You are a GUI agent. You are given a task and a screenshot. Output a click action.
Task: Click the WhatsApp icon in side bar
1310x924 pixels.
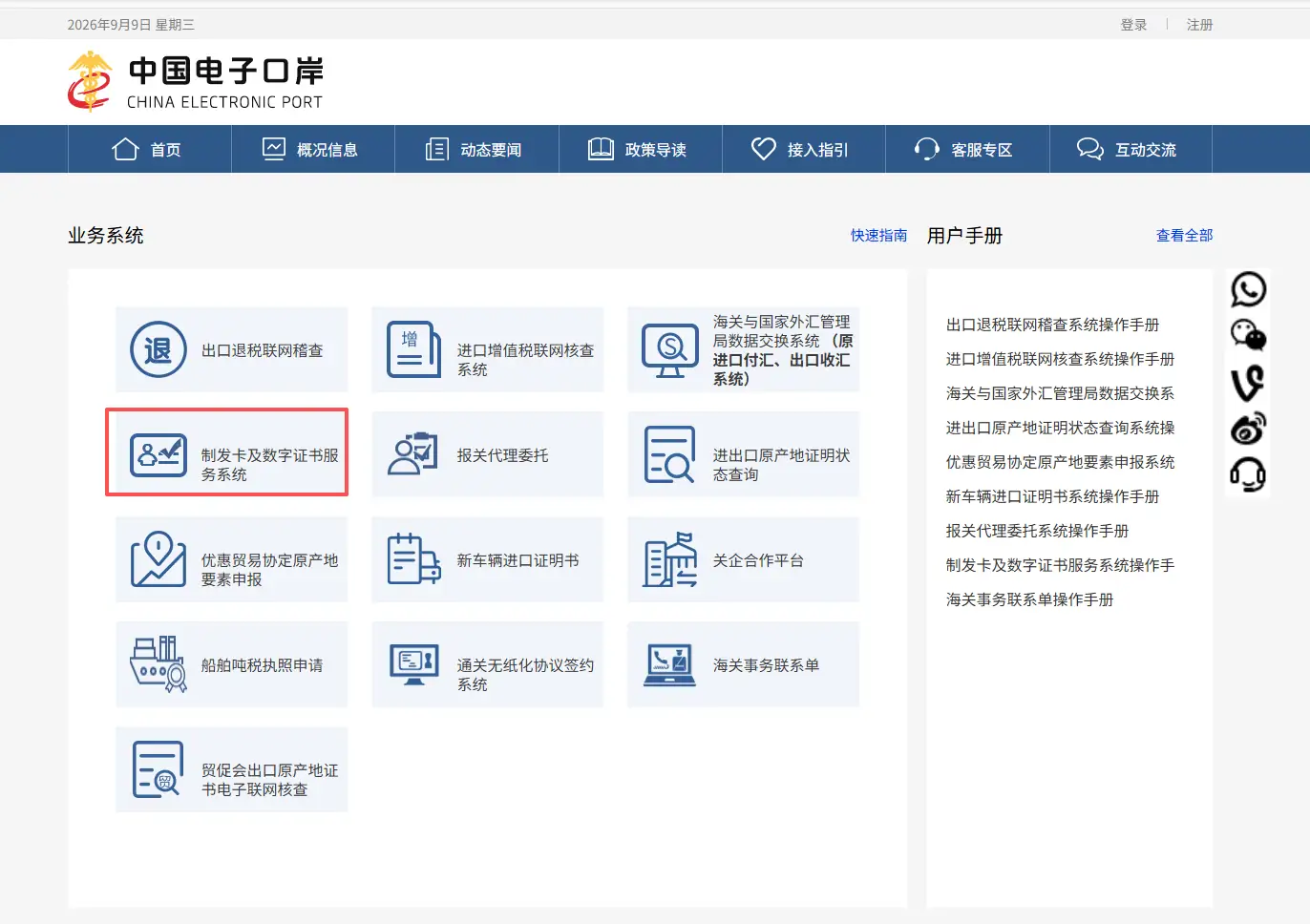(x=1249, y=289)
